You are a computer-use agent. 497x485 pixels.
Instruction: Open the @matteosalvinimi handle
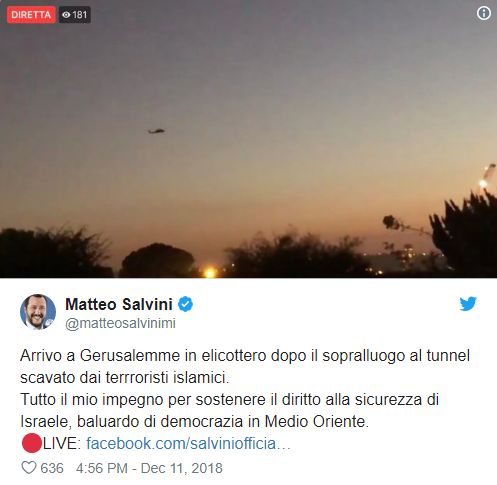click(120, 323)
